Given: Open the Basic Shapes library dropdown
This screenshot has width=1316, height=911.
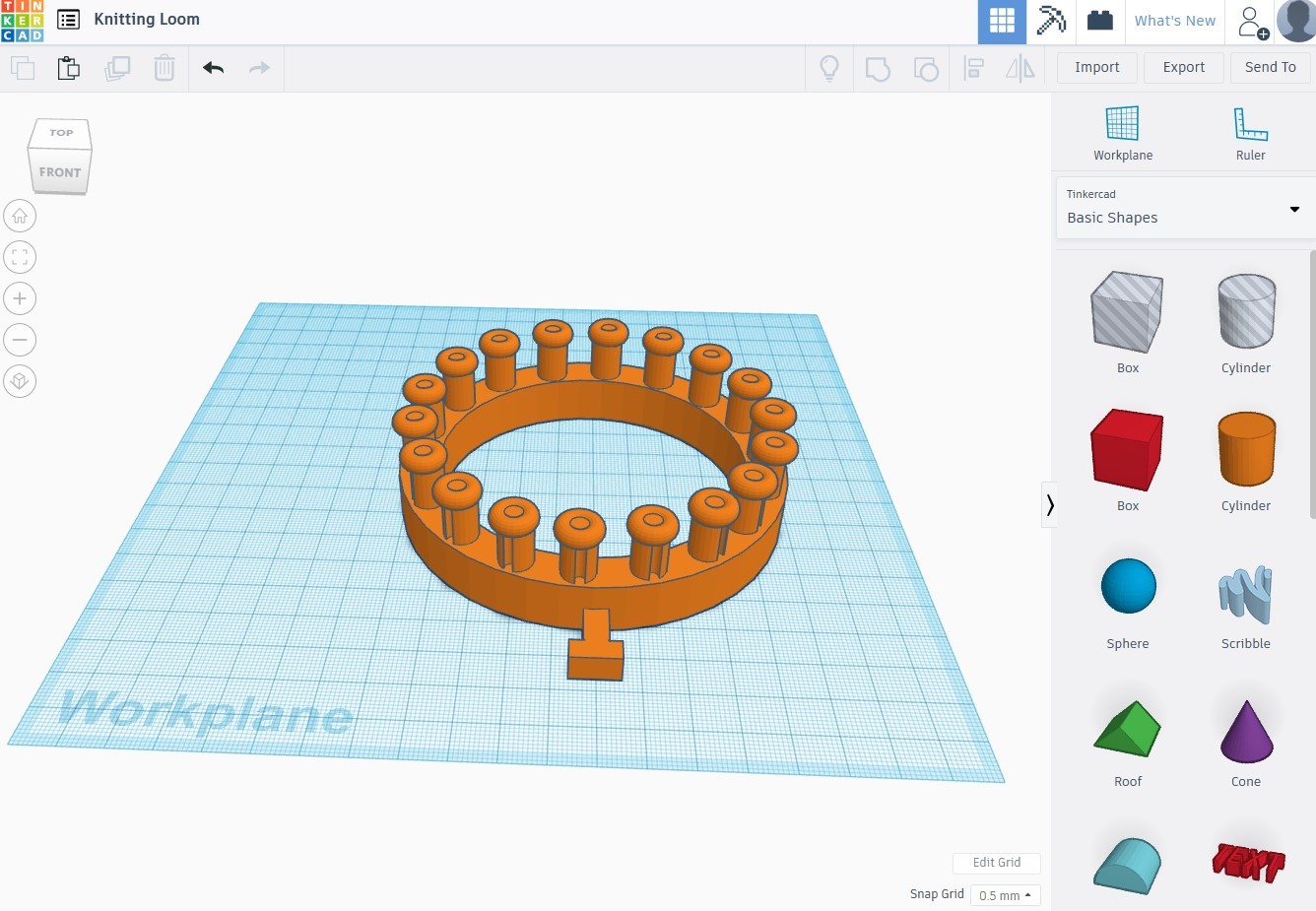Looking at the screenshot, I should (x=1186, y=208).
